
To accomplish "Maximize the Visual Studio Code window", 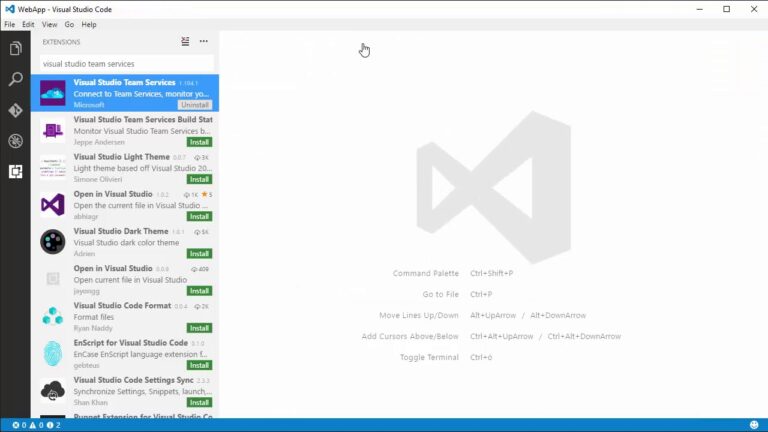I will (x=727, y=9).
